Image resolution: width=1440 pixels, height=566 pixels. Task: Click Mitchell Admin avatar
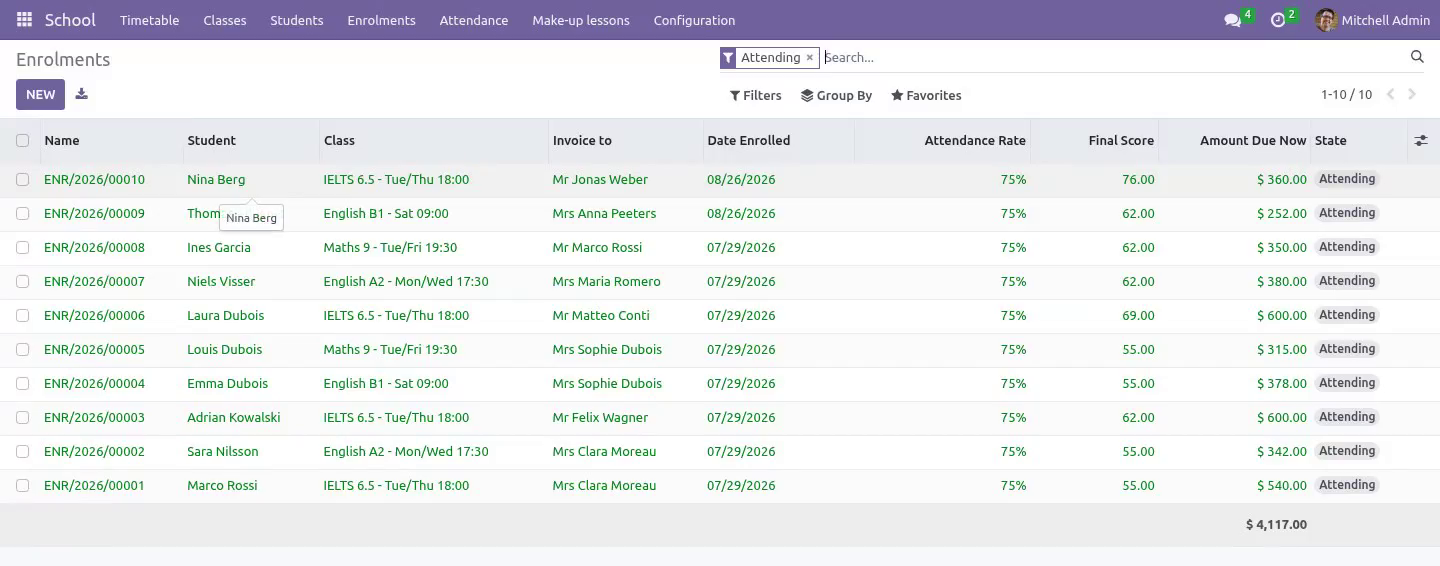1326,20
